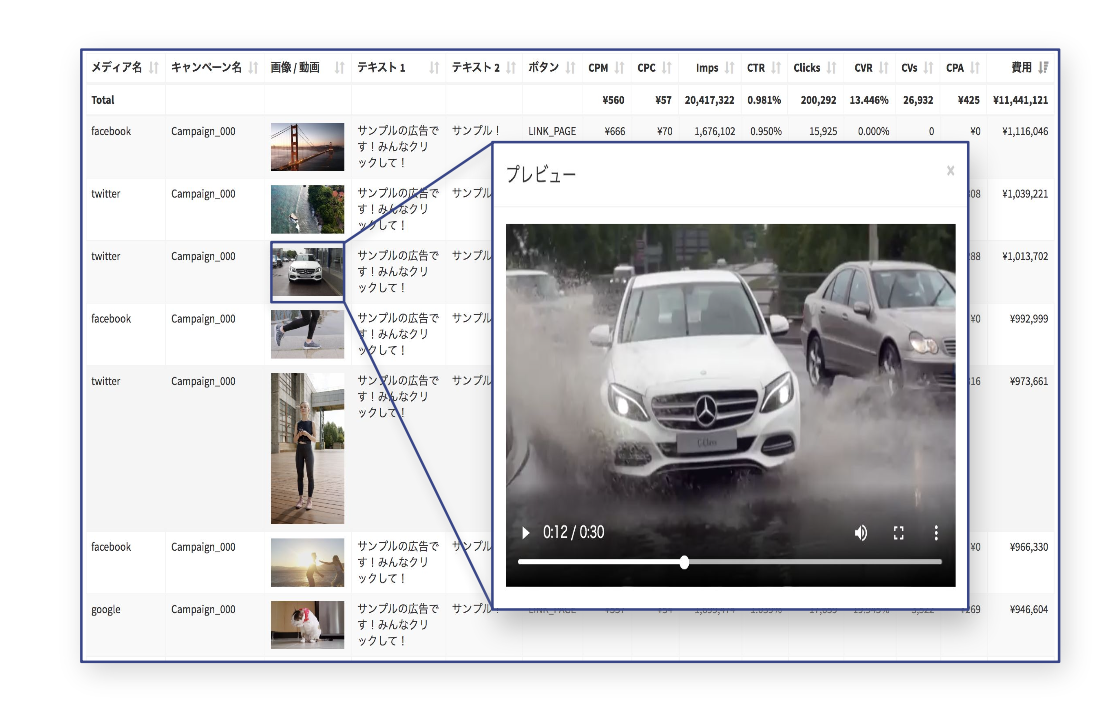Image resolution: width=1106 pixels, height=722 pixels.
Task: Sort by CPC column arrows
Action: coord(667,68)
